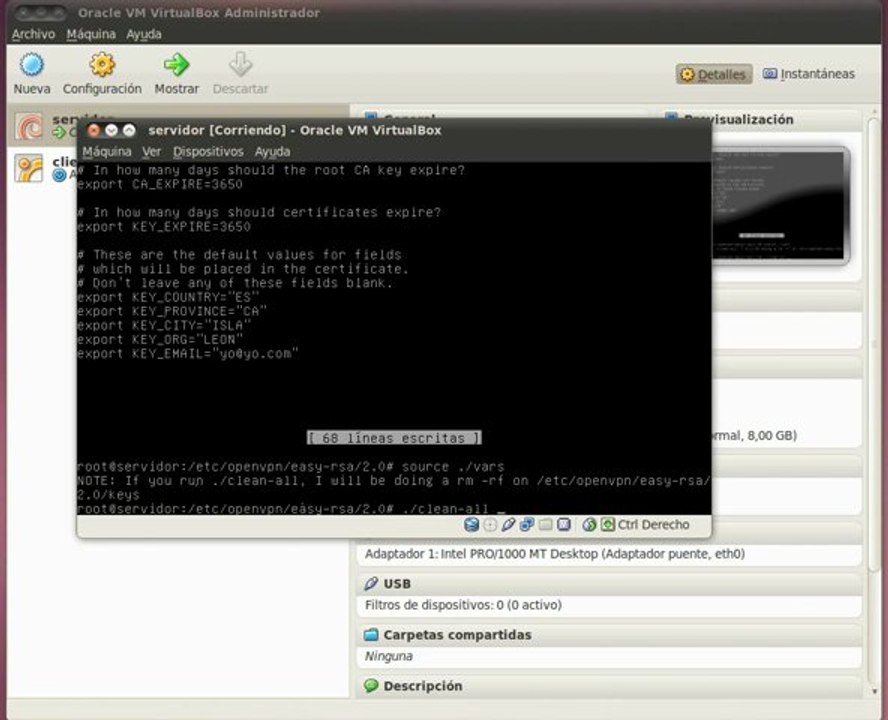The height and width of the screenshot is (720, 888).
Task: Click the export CA_EXPIRE=3650 terminal line
Action: click(160, 184)
